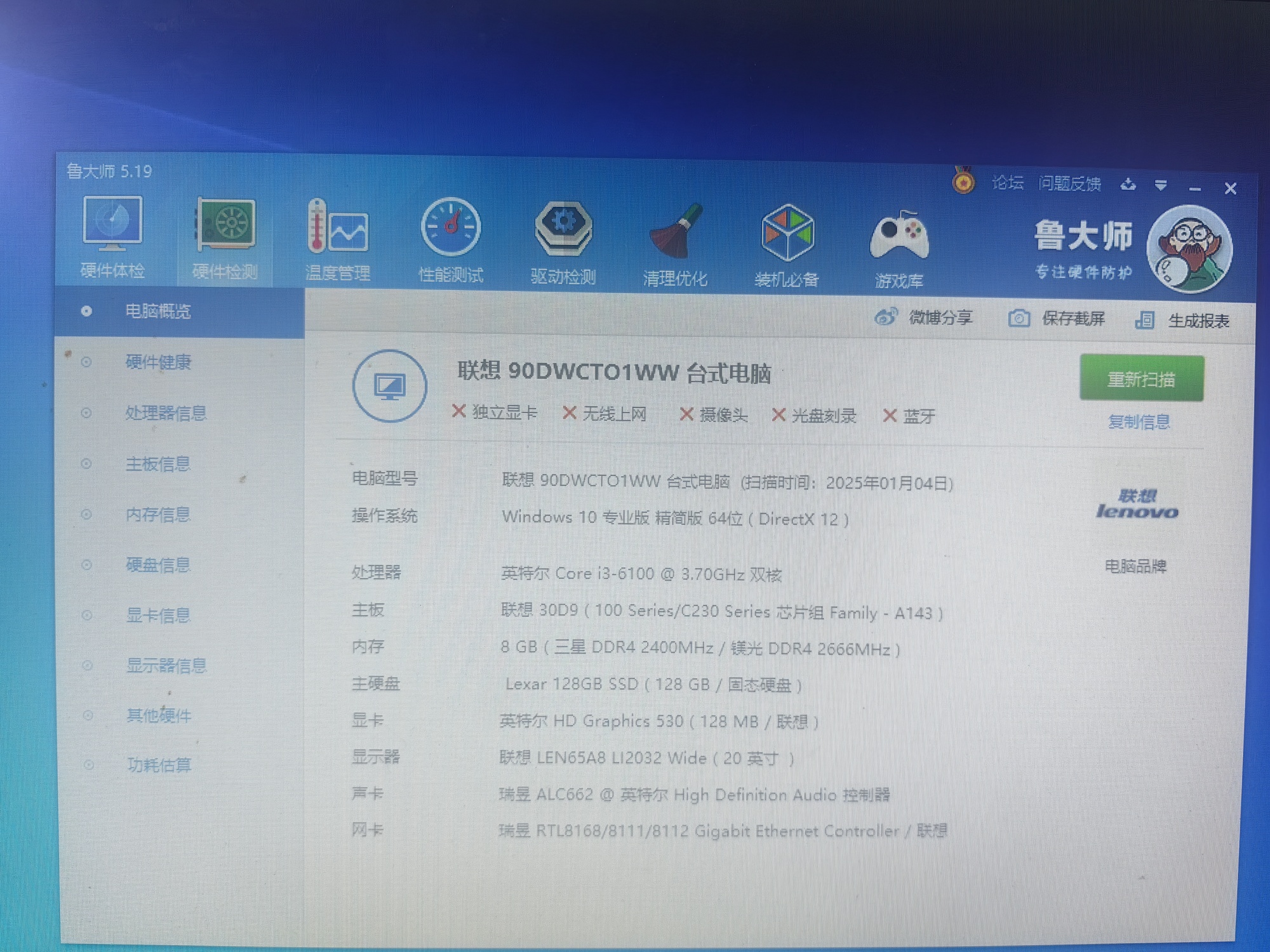Click the 复制信息 link
The width and height of the screenshot is (1270, 952).
click(x=1139, y=421)
